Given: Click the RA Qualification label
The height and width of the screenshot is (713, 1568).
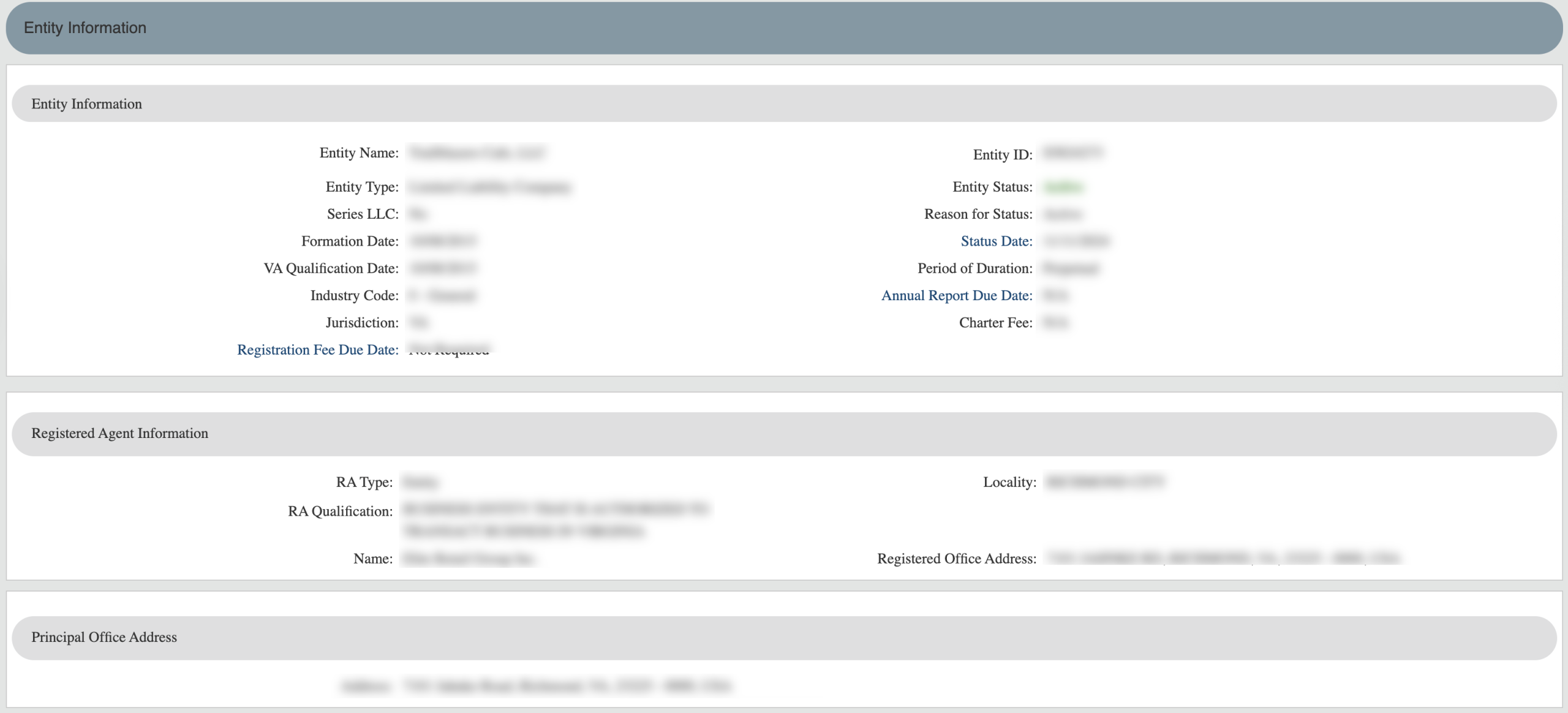Looking at the screenshot, I should click(340, 511).
